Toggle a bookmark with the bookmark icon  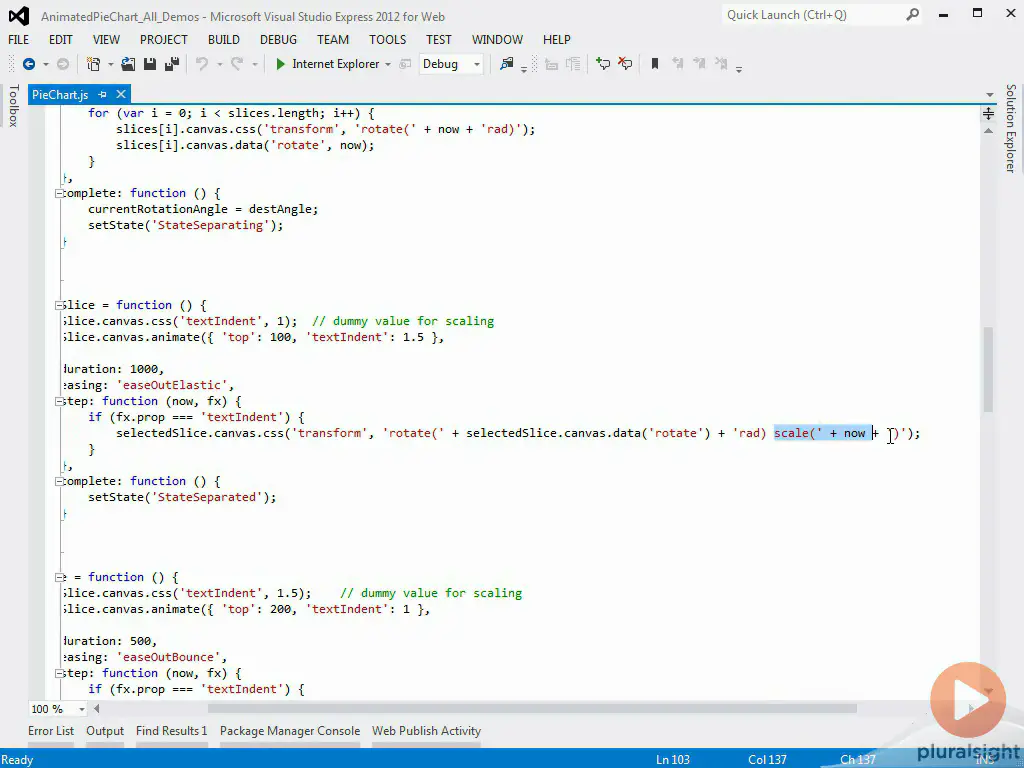(x=655, y=64)
